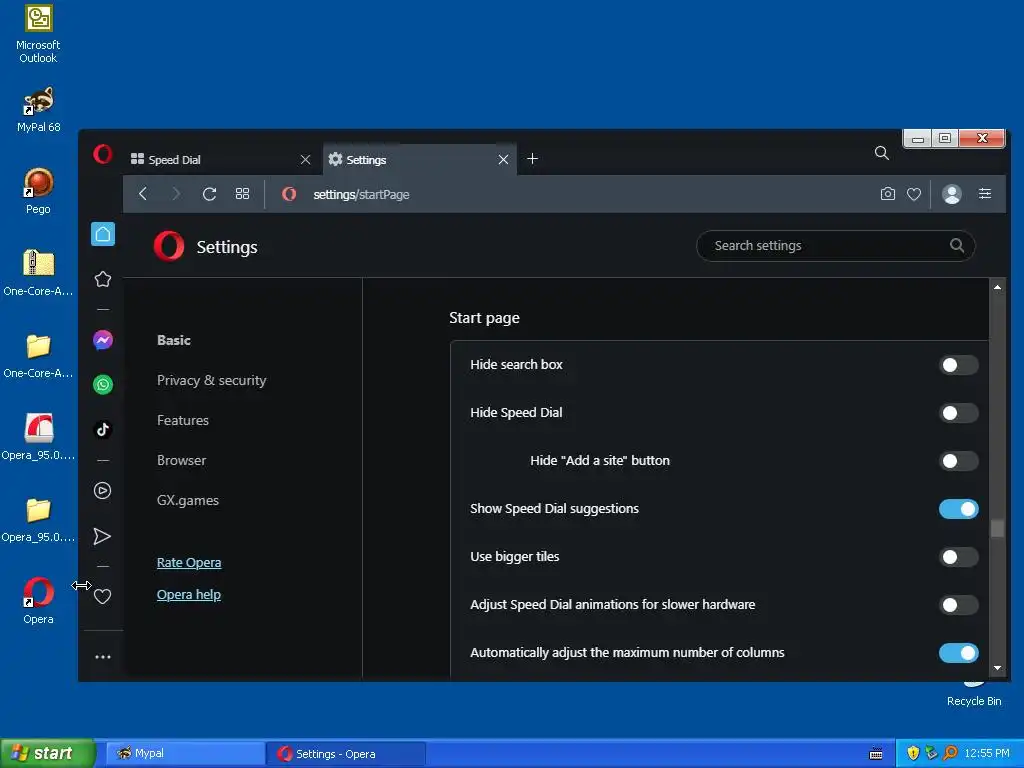Reload the settings page

click(209, 194)
